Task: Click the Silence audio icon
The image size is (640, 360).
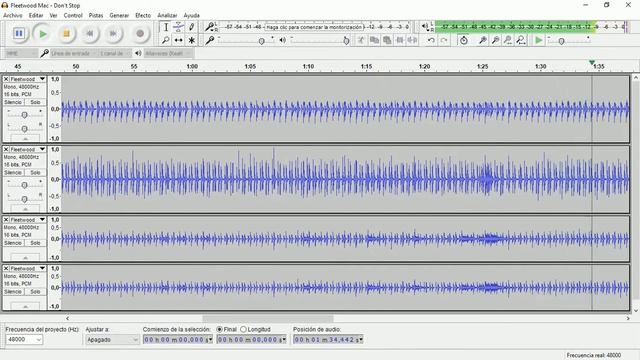Action: 412,40
